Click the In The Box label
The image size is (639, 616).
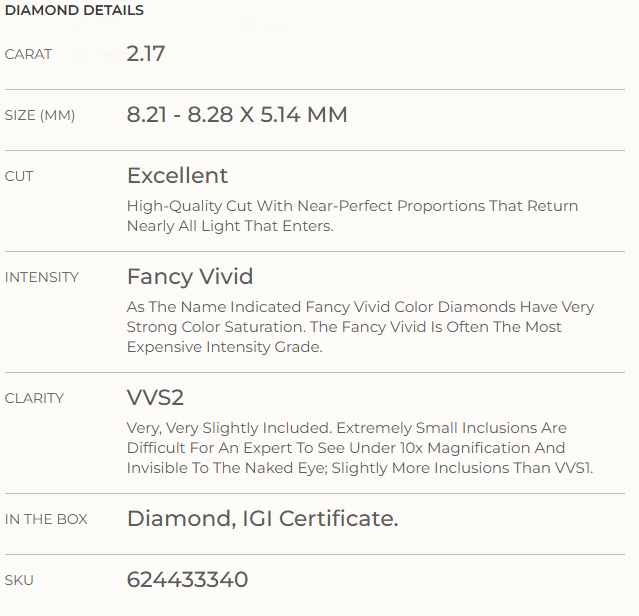pos(46,519)
